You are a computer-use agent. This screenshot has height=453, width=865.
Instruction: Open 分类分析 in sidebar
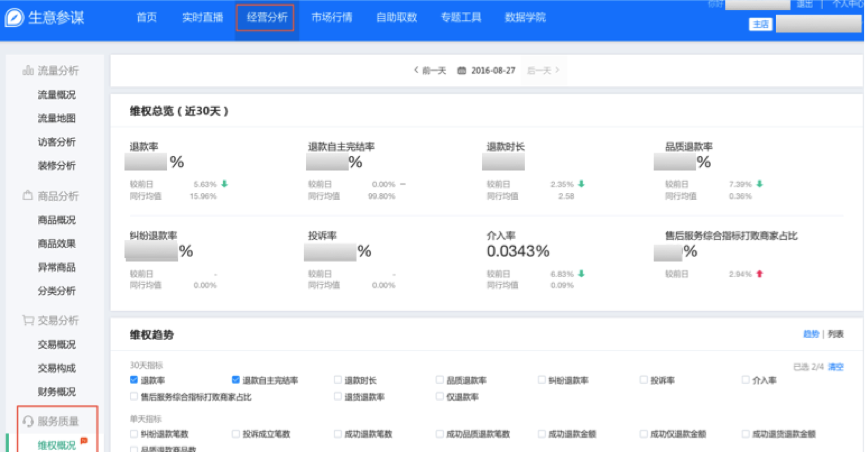56,291
